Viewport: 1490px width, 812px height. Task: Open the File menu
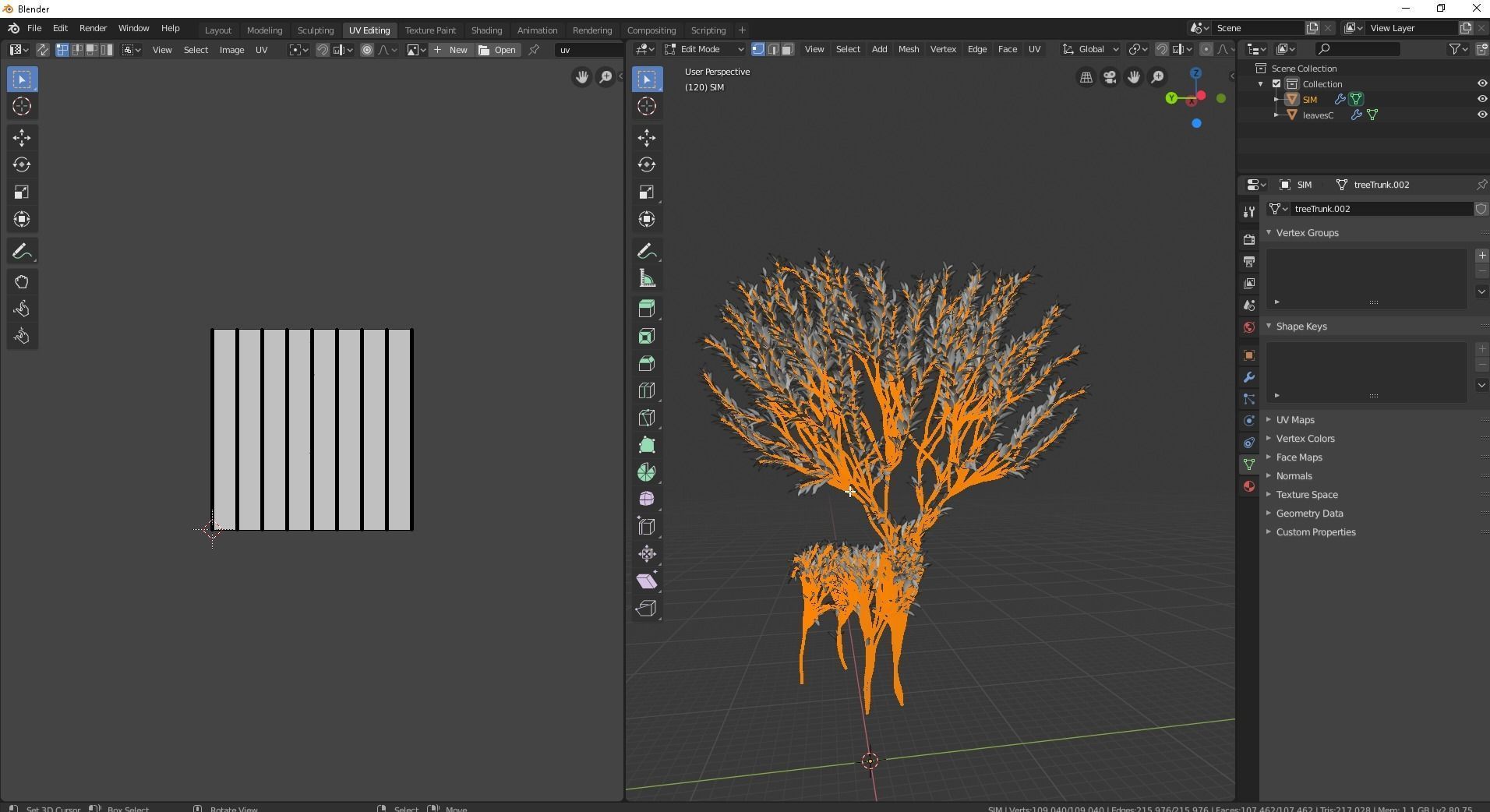(34, 28)
